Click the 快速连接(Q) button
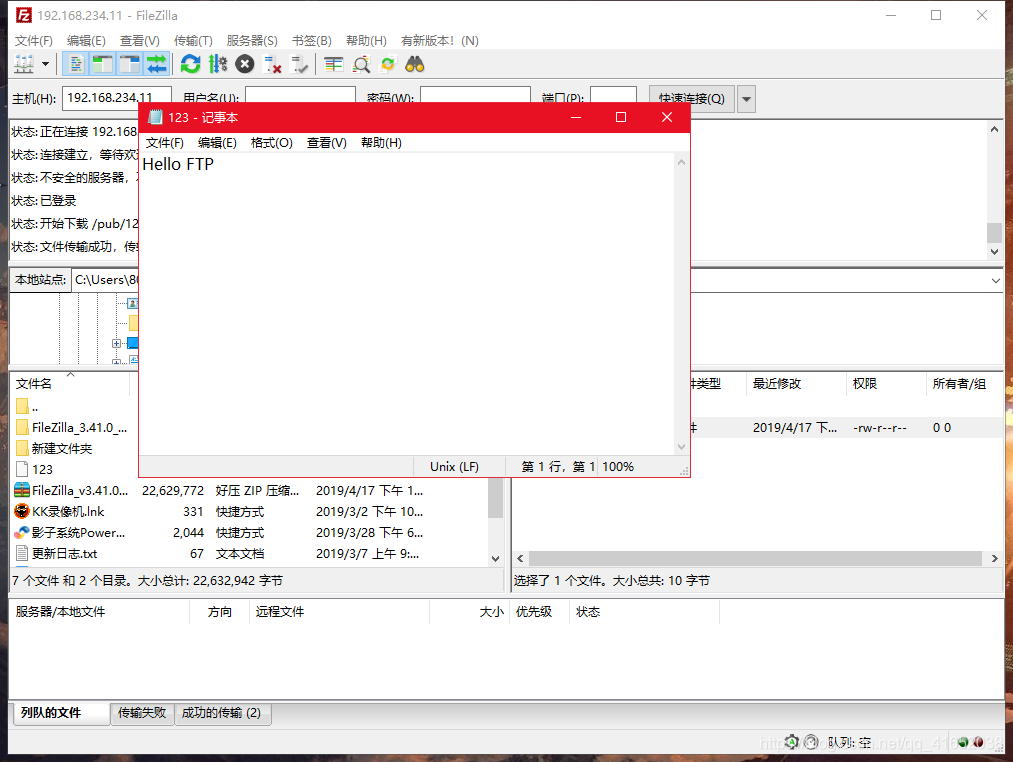Screen dimensions: 1013x762 692,99
